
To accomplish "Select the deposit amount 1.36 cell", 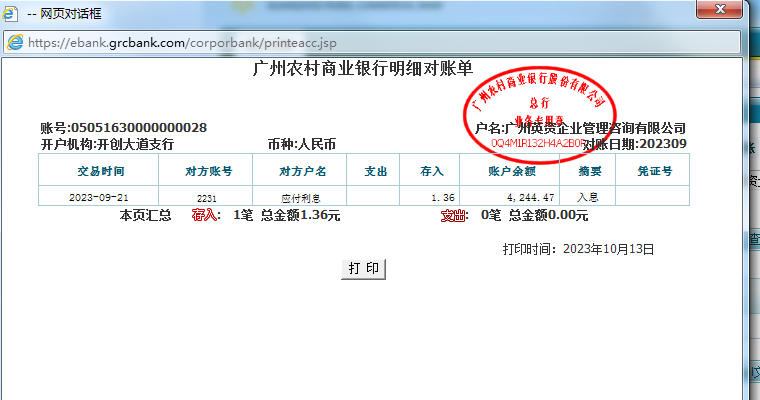I will tap(429, 197).
